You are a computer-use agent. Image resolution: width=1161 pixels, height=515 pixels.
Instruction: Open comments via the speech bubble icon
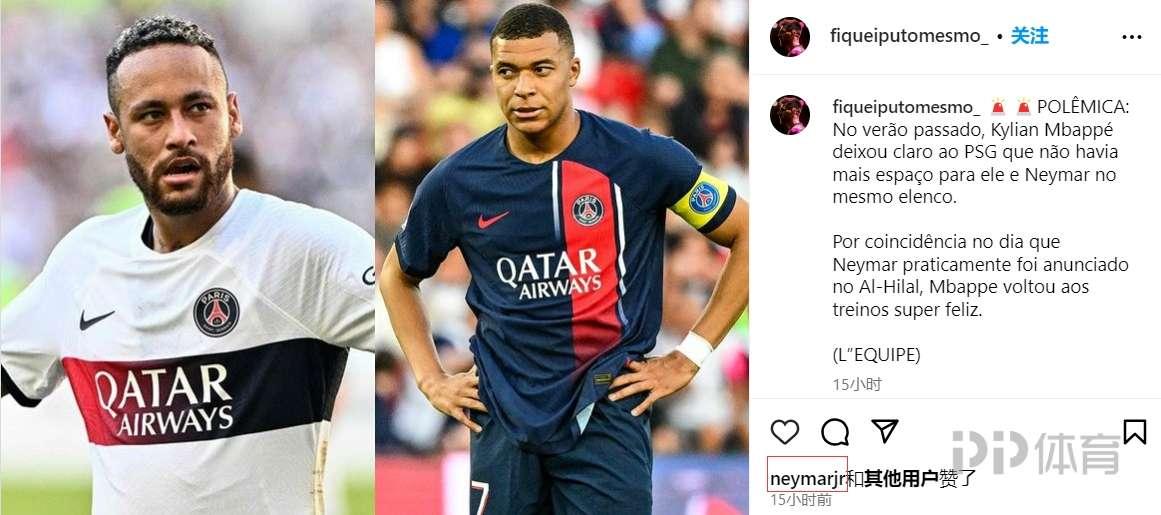(x=834, y=431)
